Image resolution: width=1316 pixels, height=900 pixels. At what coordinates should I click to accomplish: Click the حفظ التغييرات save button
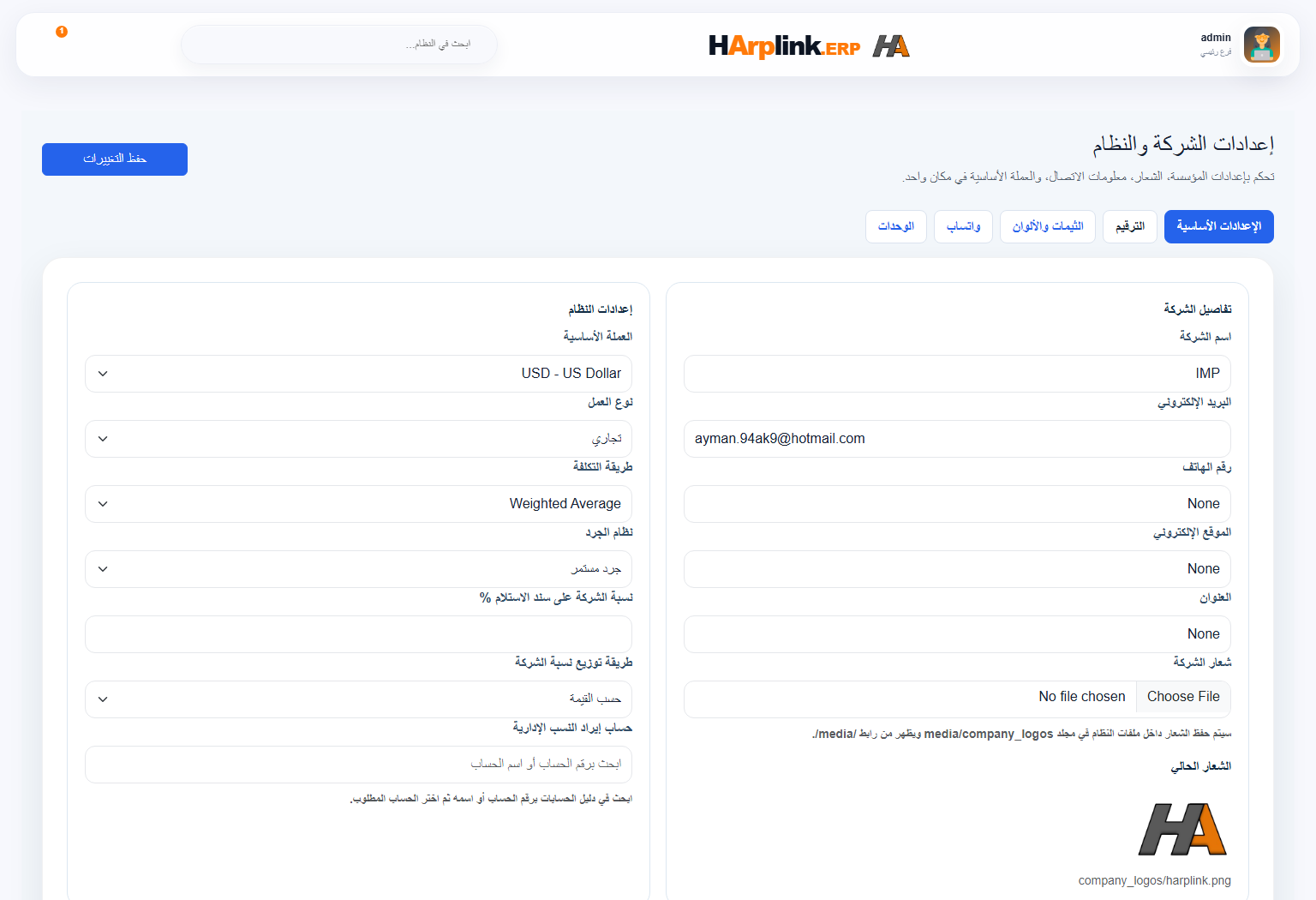click(x=115, y=159)
